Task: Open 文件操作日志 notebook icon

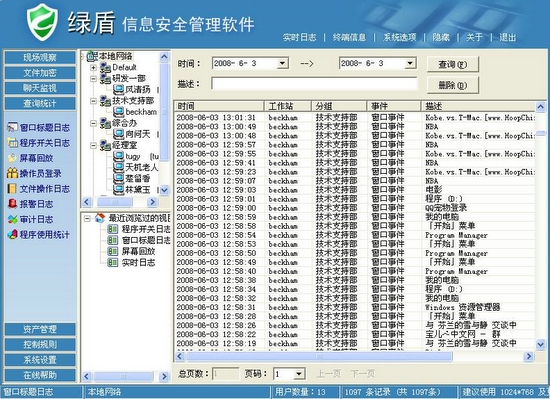Action: click(x=13, y=189)
